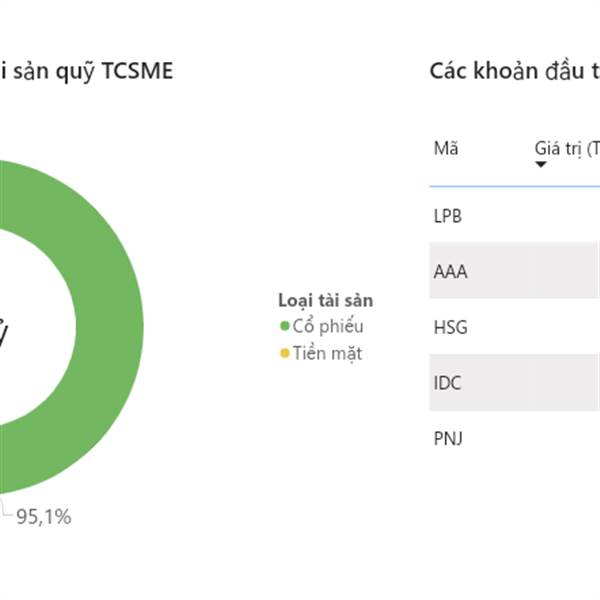Click the Loại tài sản legend title
The width and height of the screenshot is (600, 600).
(326, 300)
